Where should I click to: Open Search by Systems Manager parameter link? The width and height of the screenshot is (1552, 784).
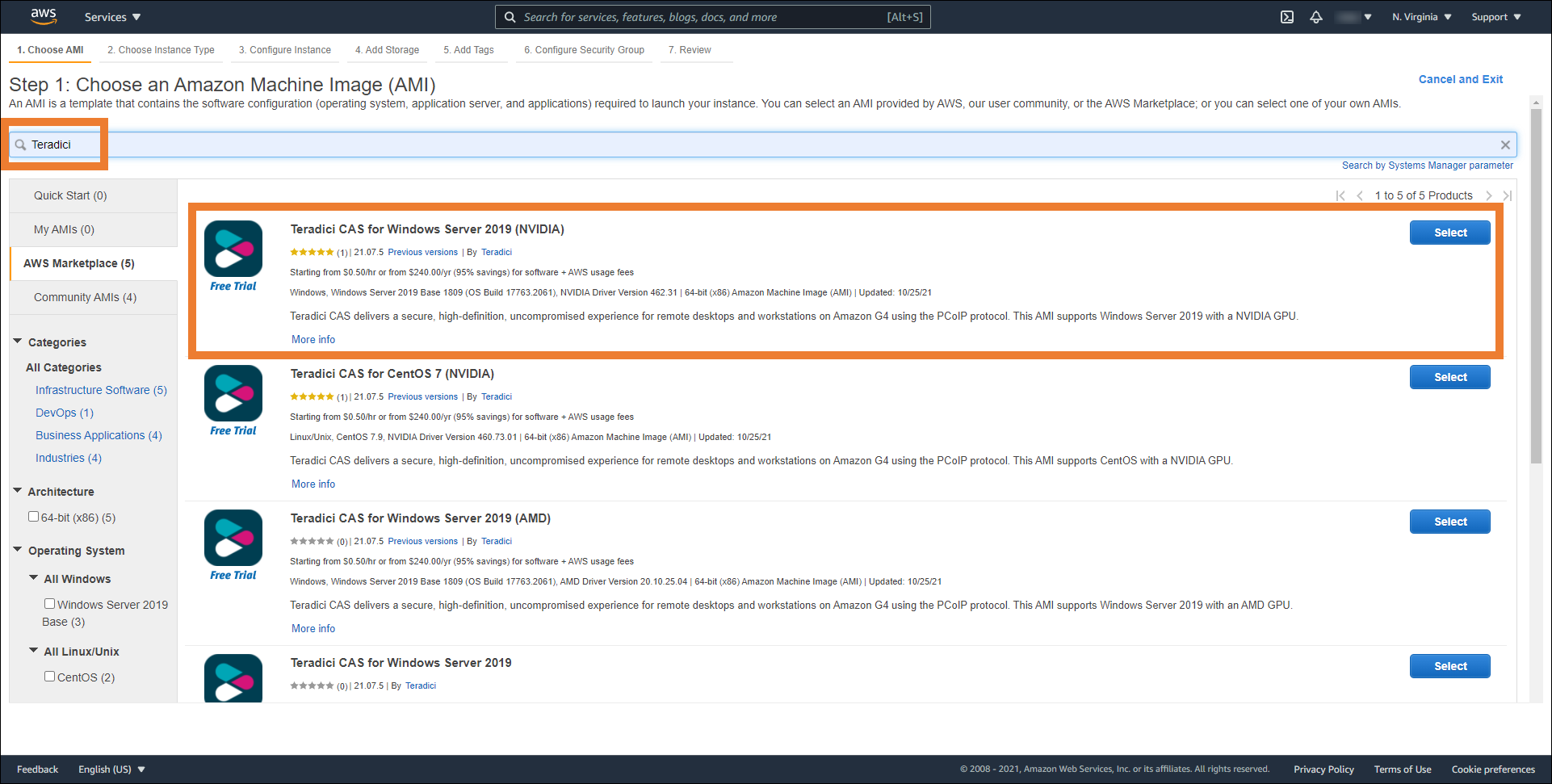(1428, 166)
